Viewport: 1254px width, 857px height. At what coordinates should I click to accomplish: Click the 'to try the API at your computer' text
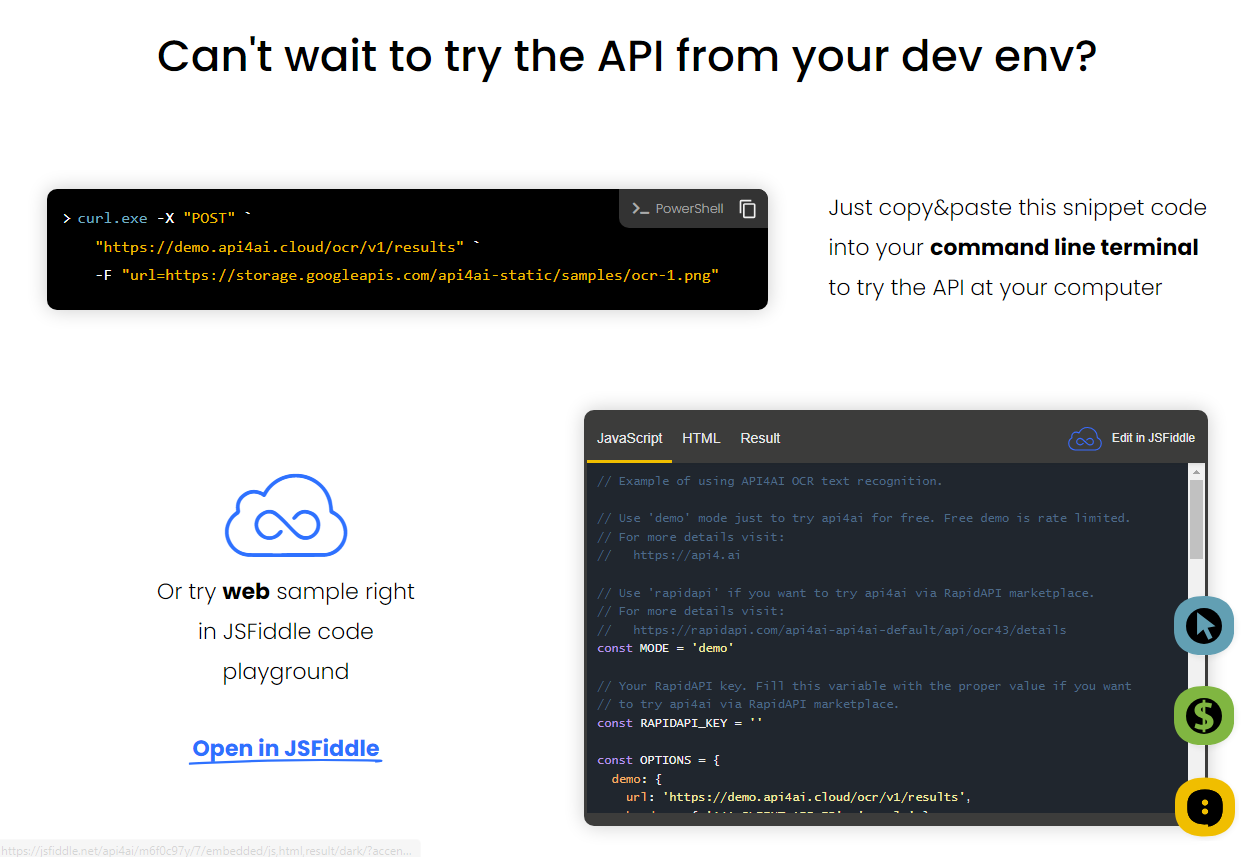995,287
